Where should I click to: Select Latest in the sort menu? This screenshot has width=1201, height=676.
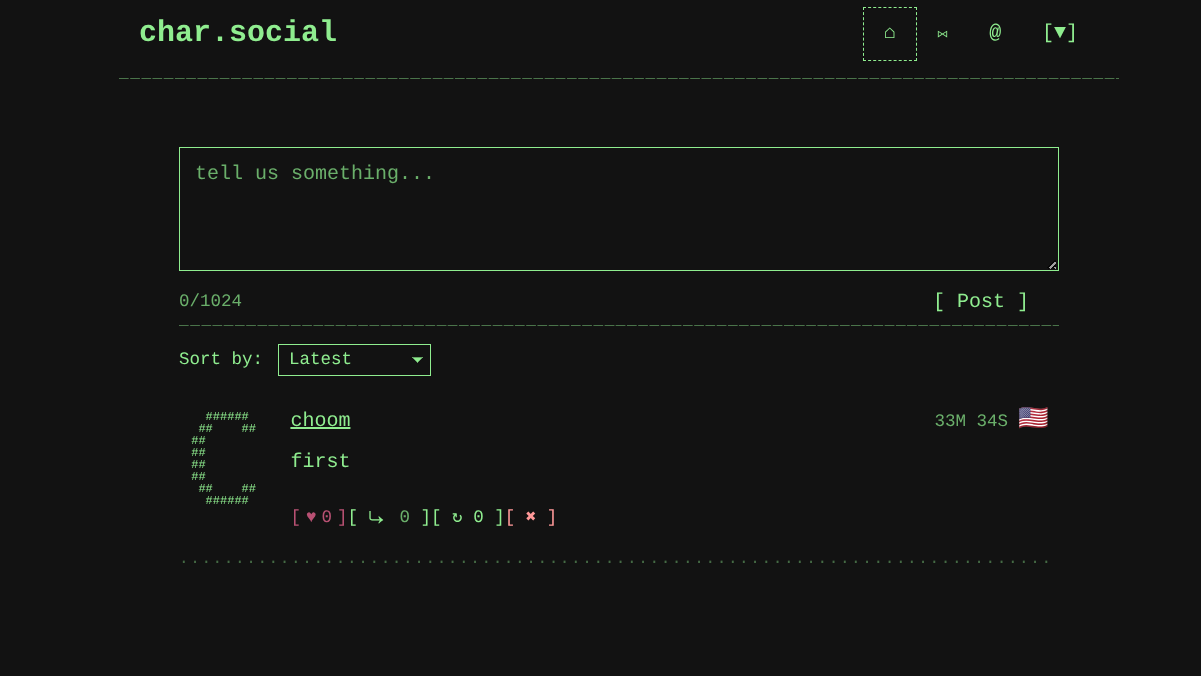(330, 360)
